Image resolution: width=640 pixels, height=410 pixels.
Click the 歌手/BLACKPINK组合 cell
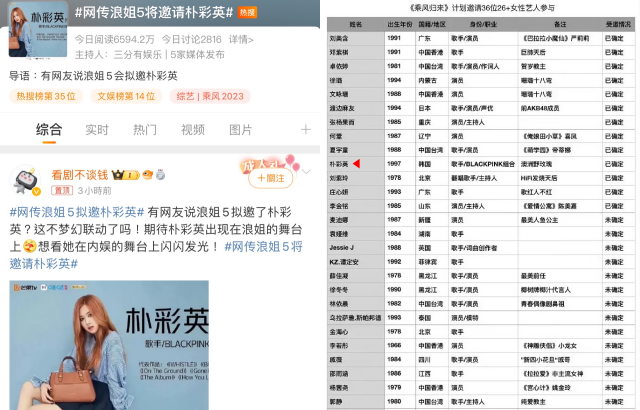(x=483, y=164)
